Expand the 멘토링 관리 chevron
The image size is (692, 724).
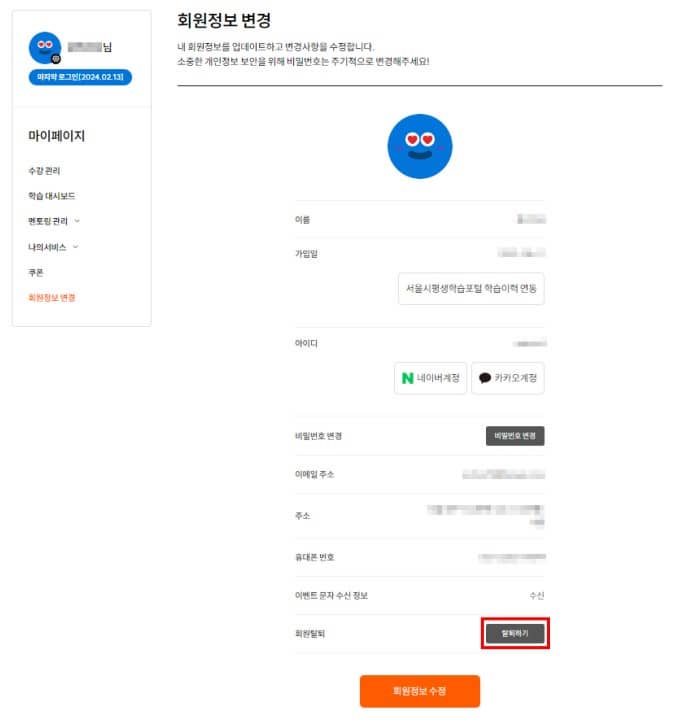click(x=77, y=221)
